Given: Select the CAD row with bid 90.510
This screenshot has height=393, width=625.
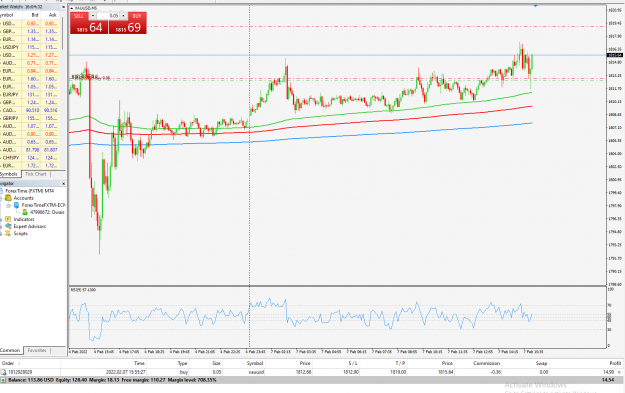Looking at the screenshot, I should click(x=30, y=110).
